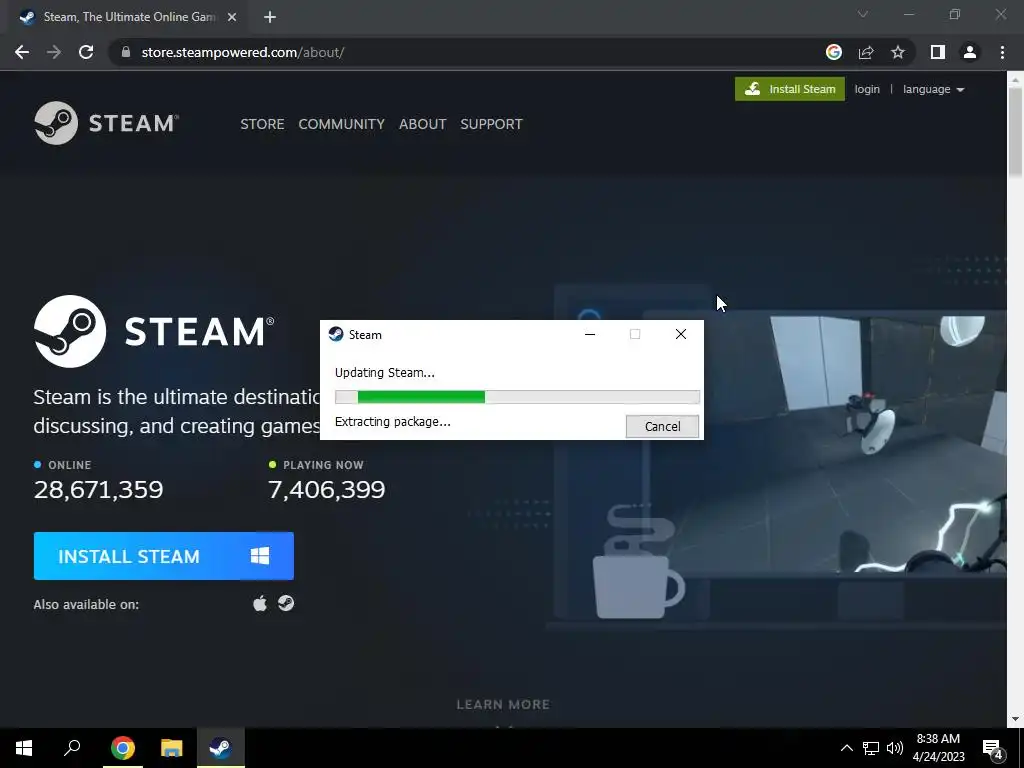Click the large STEAM hero logo
This screenshot has width=1024, height=768.
154,331
